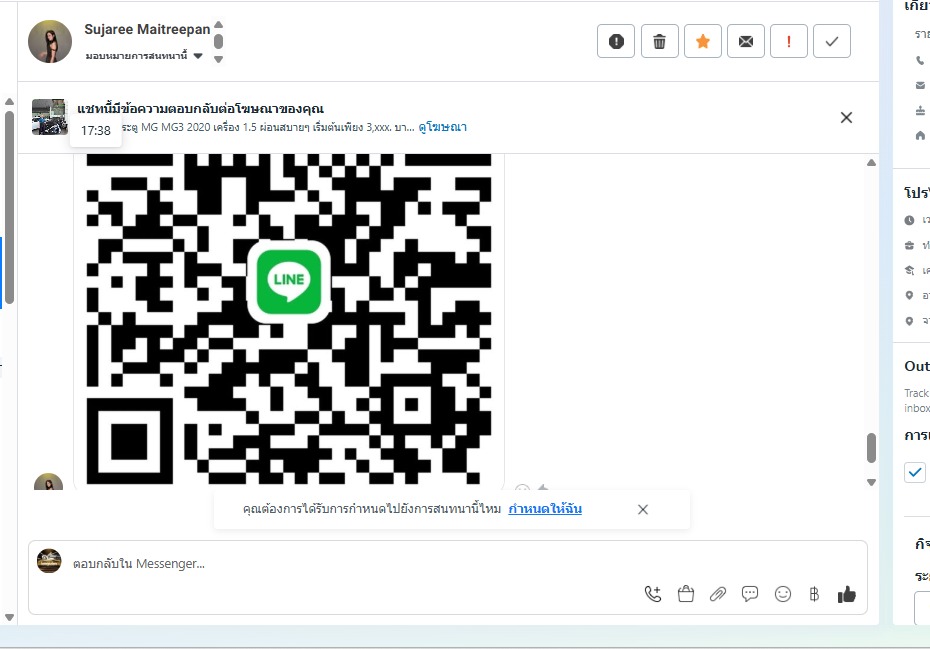Mark conversation as spam icon
Screen dimensions: 930x649
tap(616, 41)
